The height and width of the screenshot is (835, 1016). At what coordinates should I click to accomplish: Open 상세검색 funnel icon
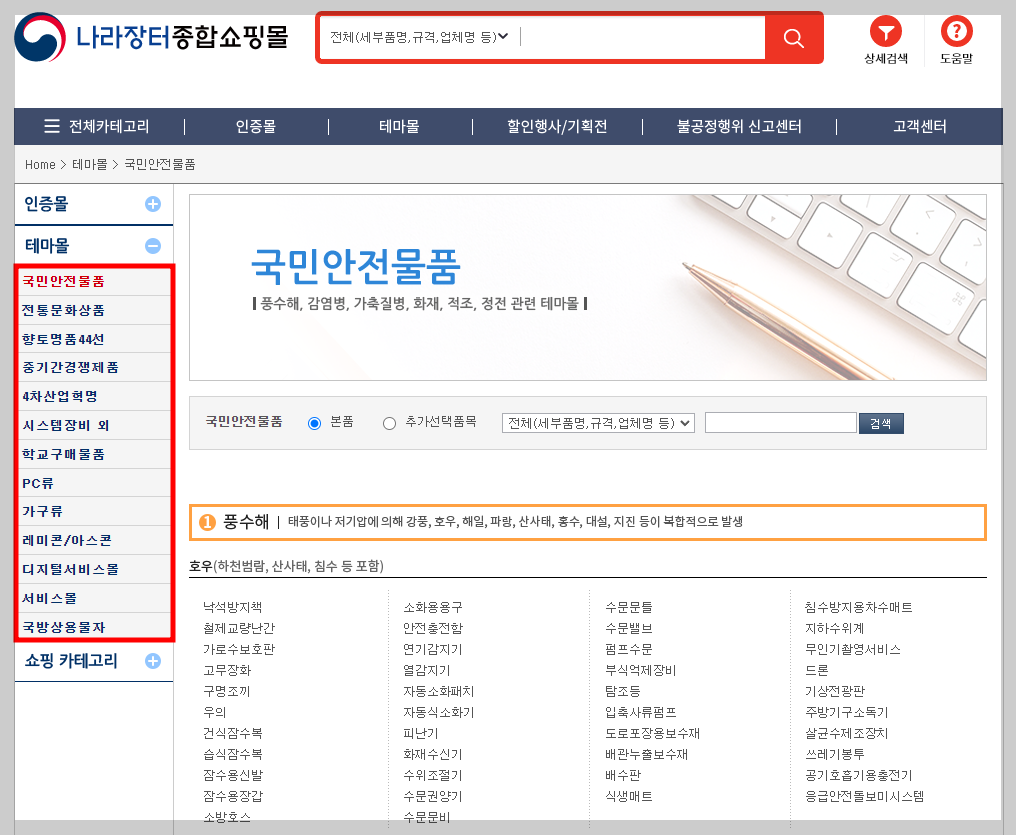coord(885,31)
